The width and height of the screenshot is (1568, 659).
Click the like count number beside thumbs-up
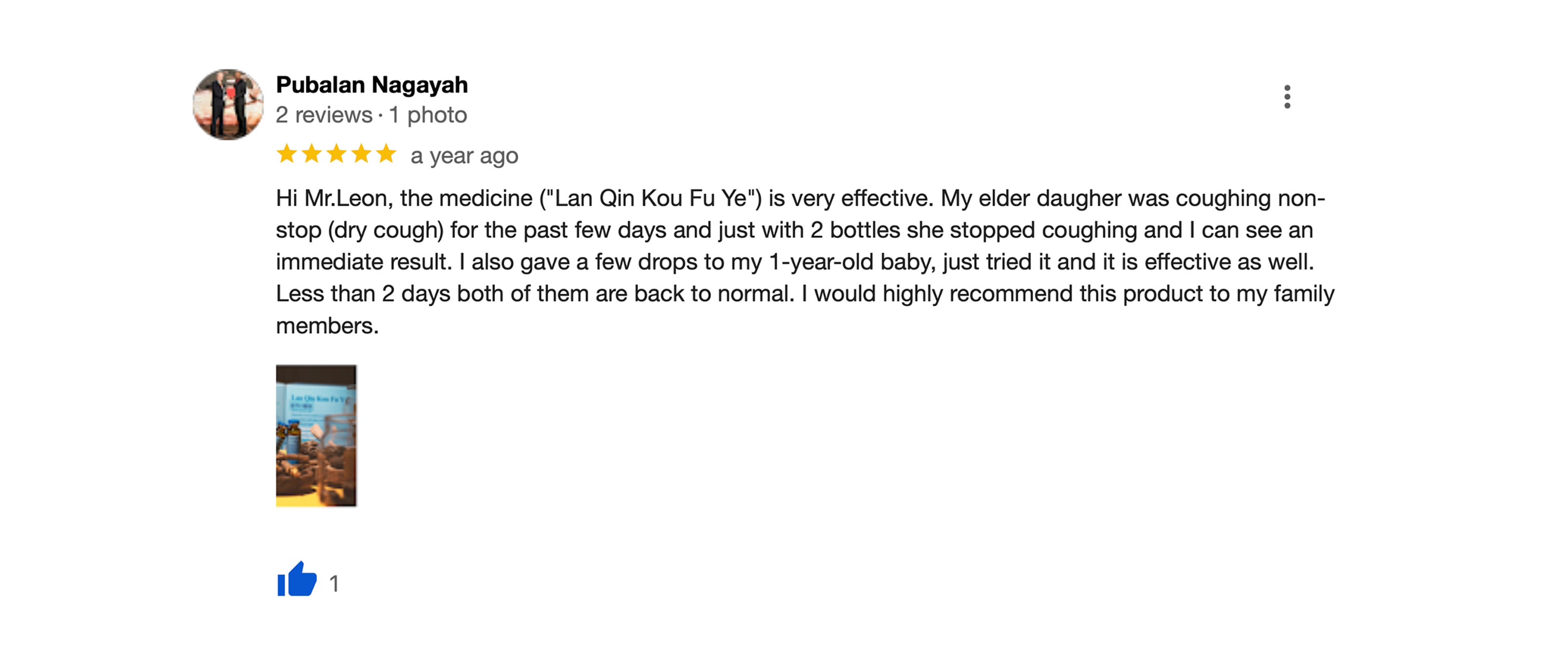(x=334, y=584)
